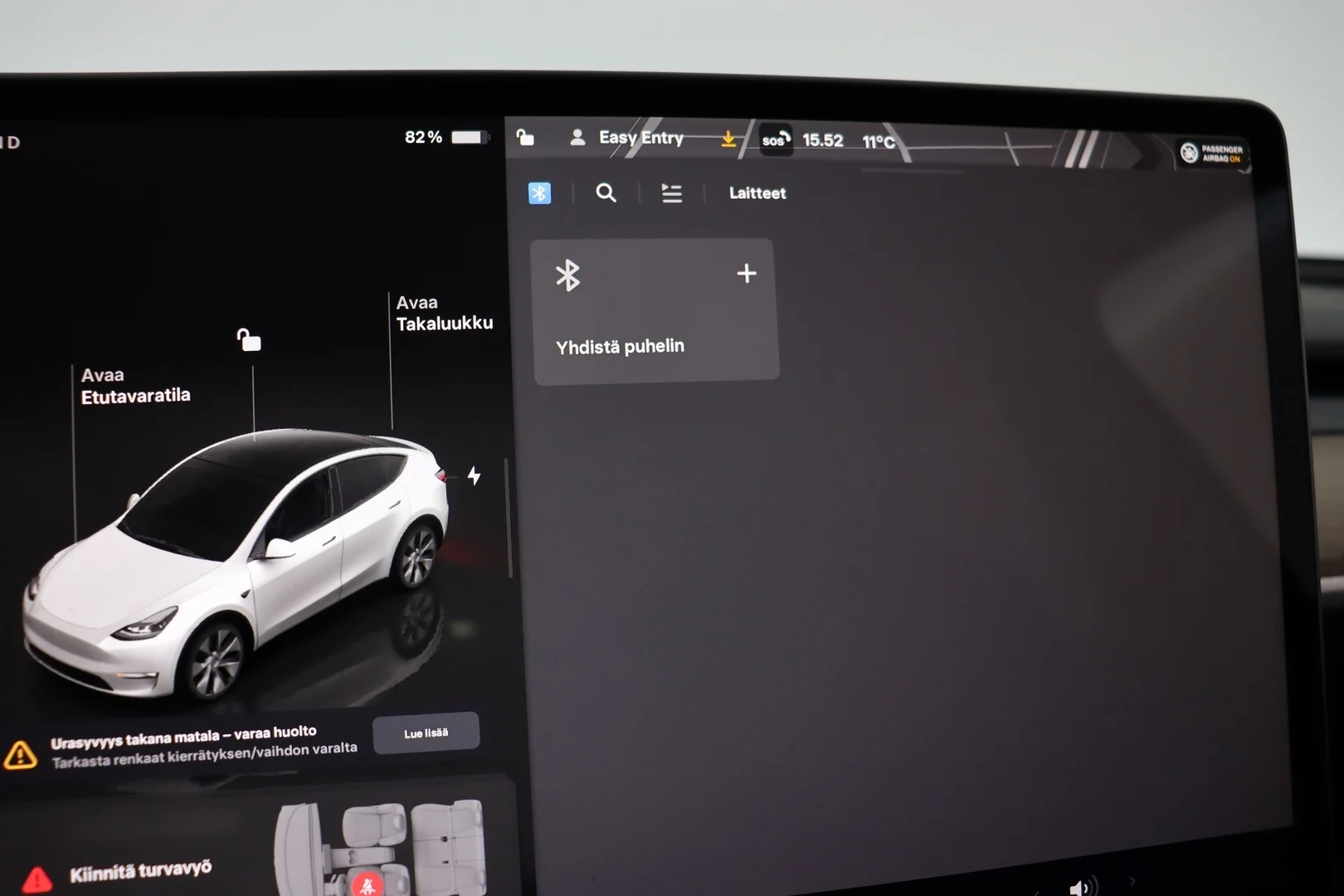This screenshot has width=1344, height=896.
Task: Open the frunk via Avaa Etutavaratila
Action: [x=135, y=386]
